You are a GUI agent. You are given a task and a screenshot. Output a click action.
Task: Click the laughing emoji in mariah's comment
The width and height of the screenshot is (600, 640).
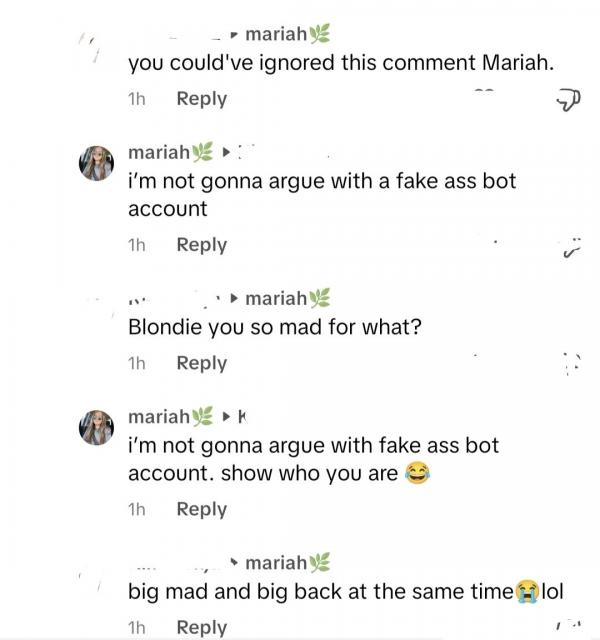(417, 474)
